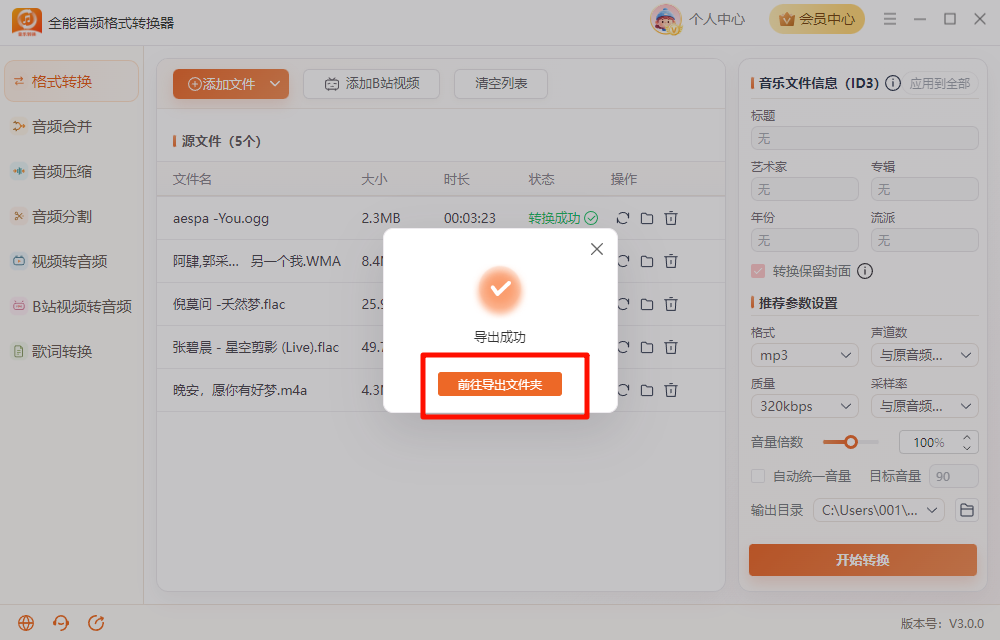Click the 应用到全部 button

pos(939,84)
